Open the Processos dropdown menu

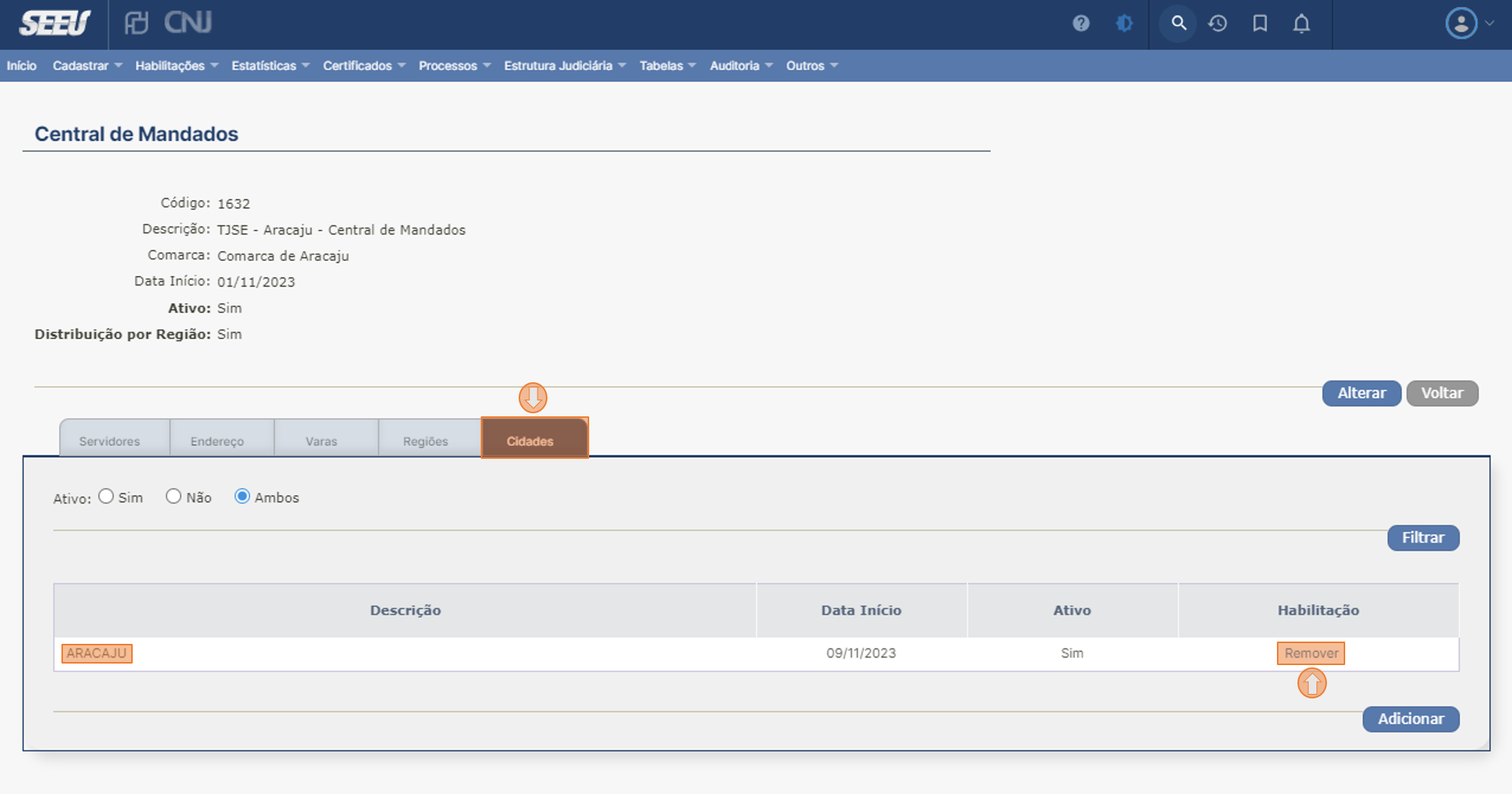click(x=455, y=66)
